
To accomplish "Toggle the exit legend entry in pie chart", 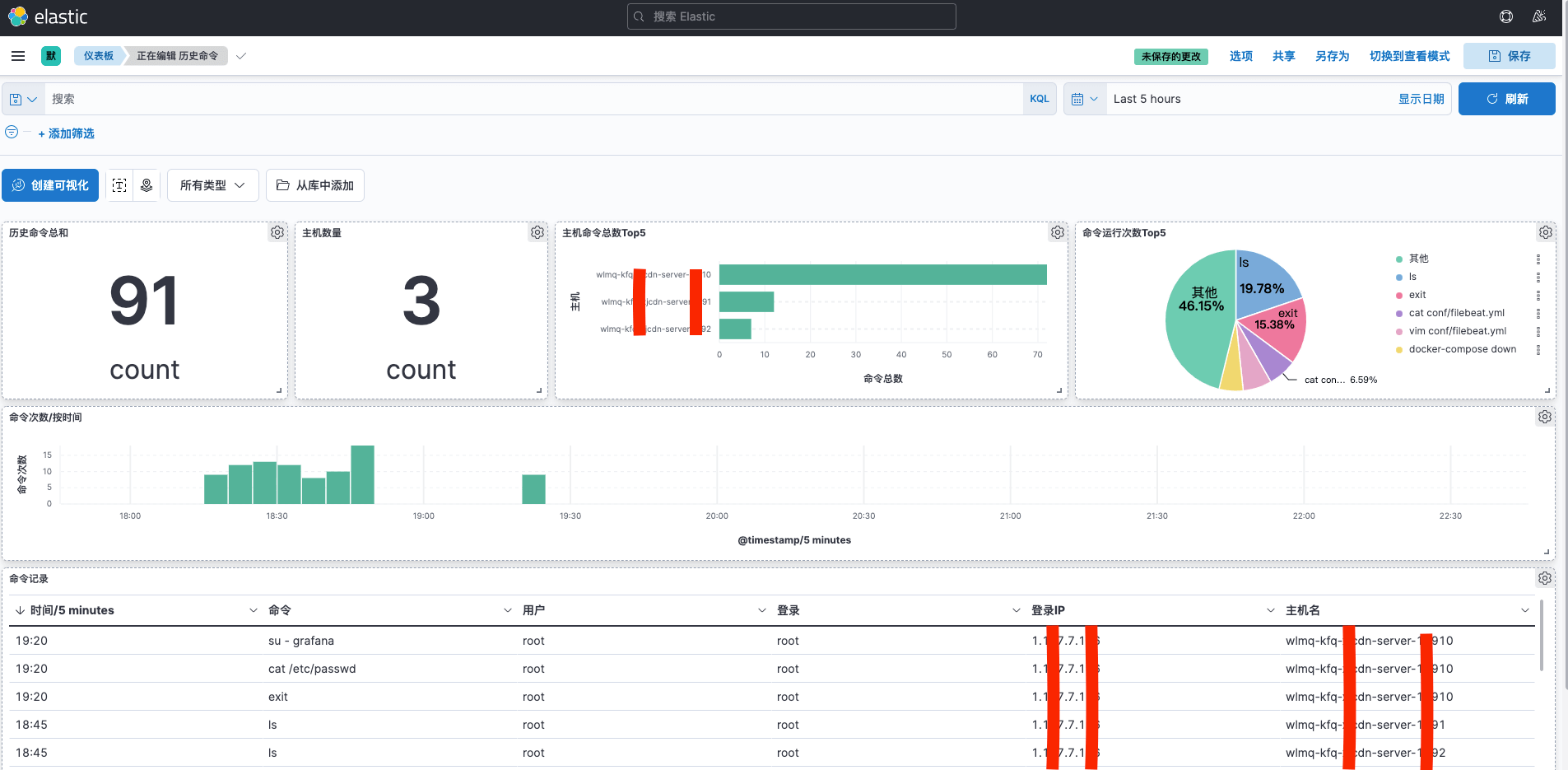I will [1417, 295].
